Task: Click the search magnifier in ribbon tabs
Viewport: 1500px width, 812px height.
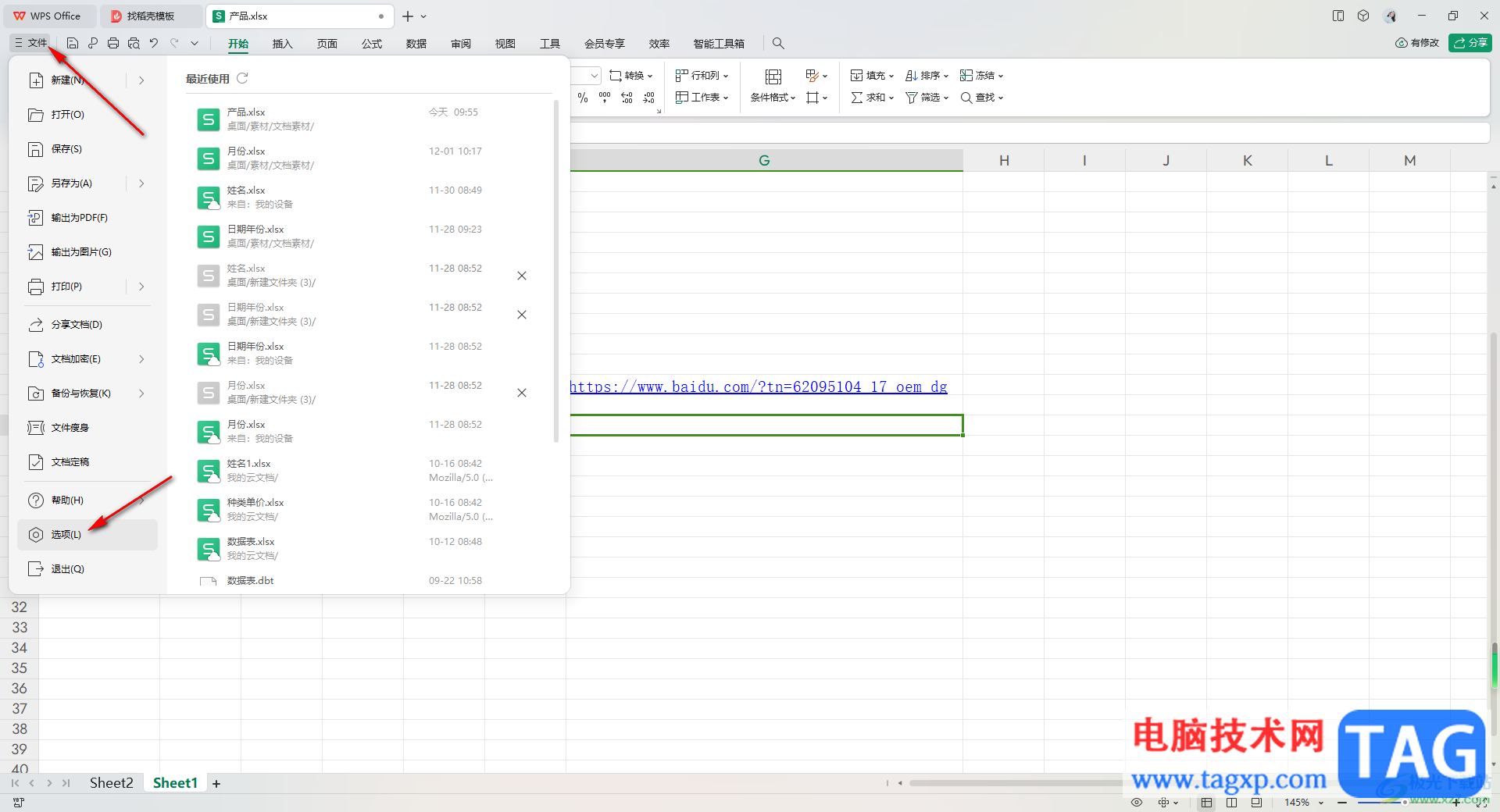Action: point(778,43)
